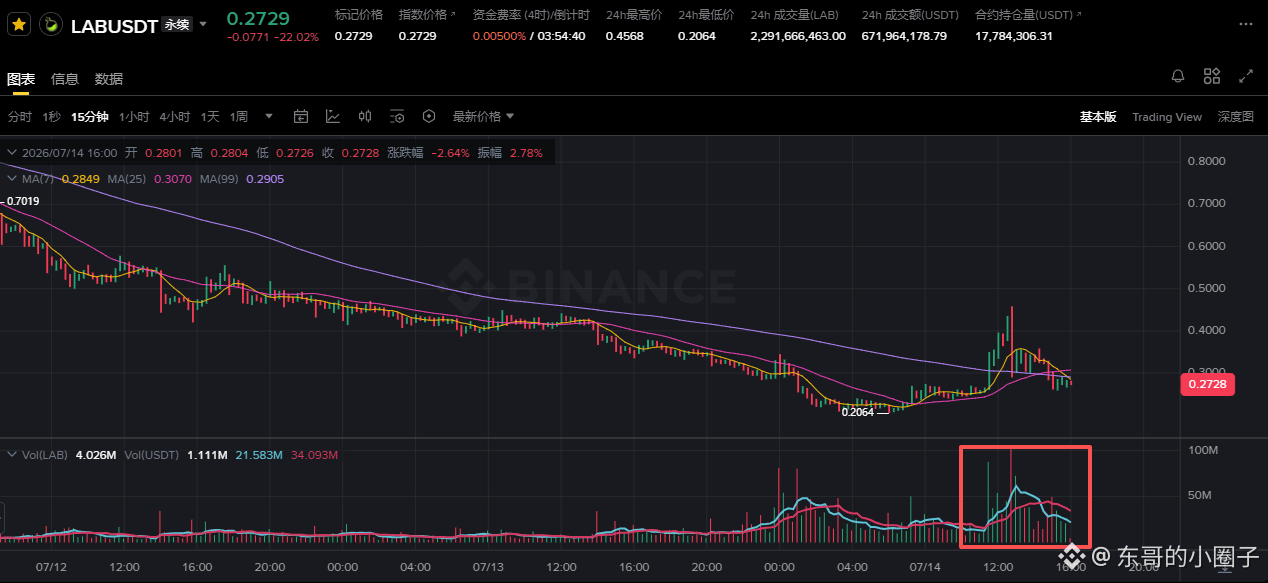Viewport: 1268px width, 583px height.
Task: Click the 0.2728 current price axis tag
Action: 1208,384
